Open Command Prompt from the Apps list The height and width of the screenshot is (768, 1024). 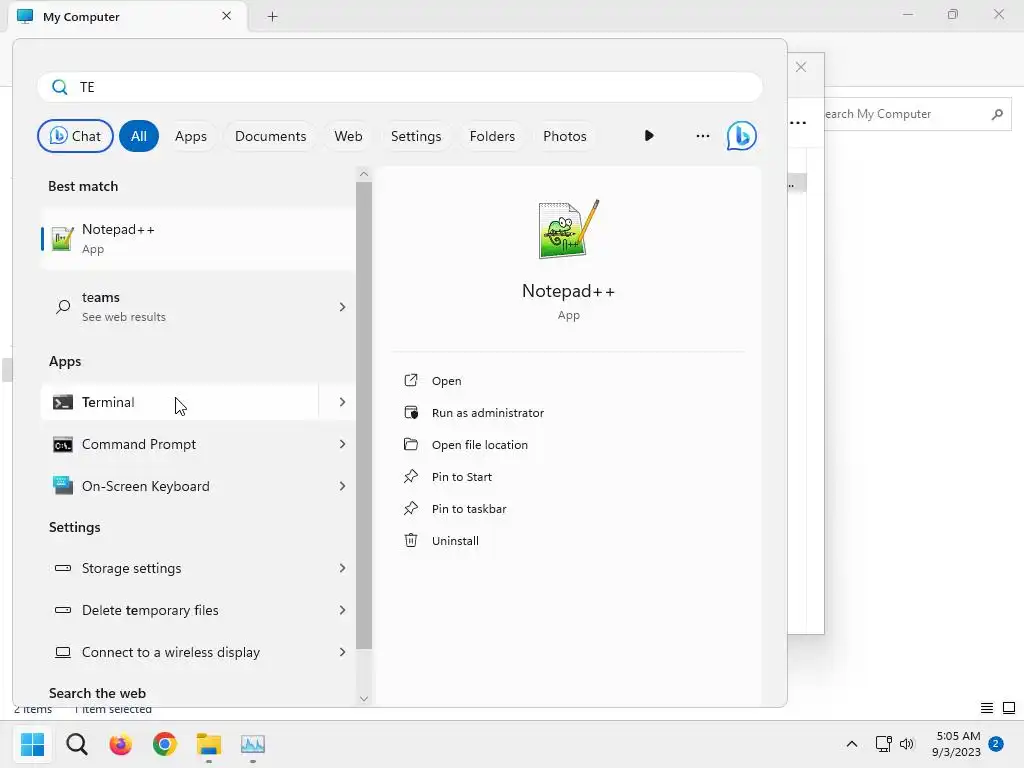[180, 444]
